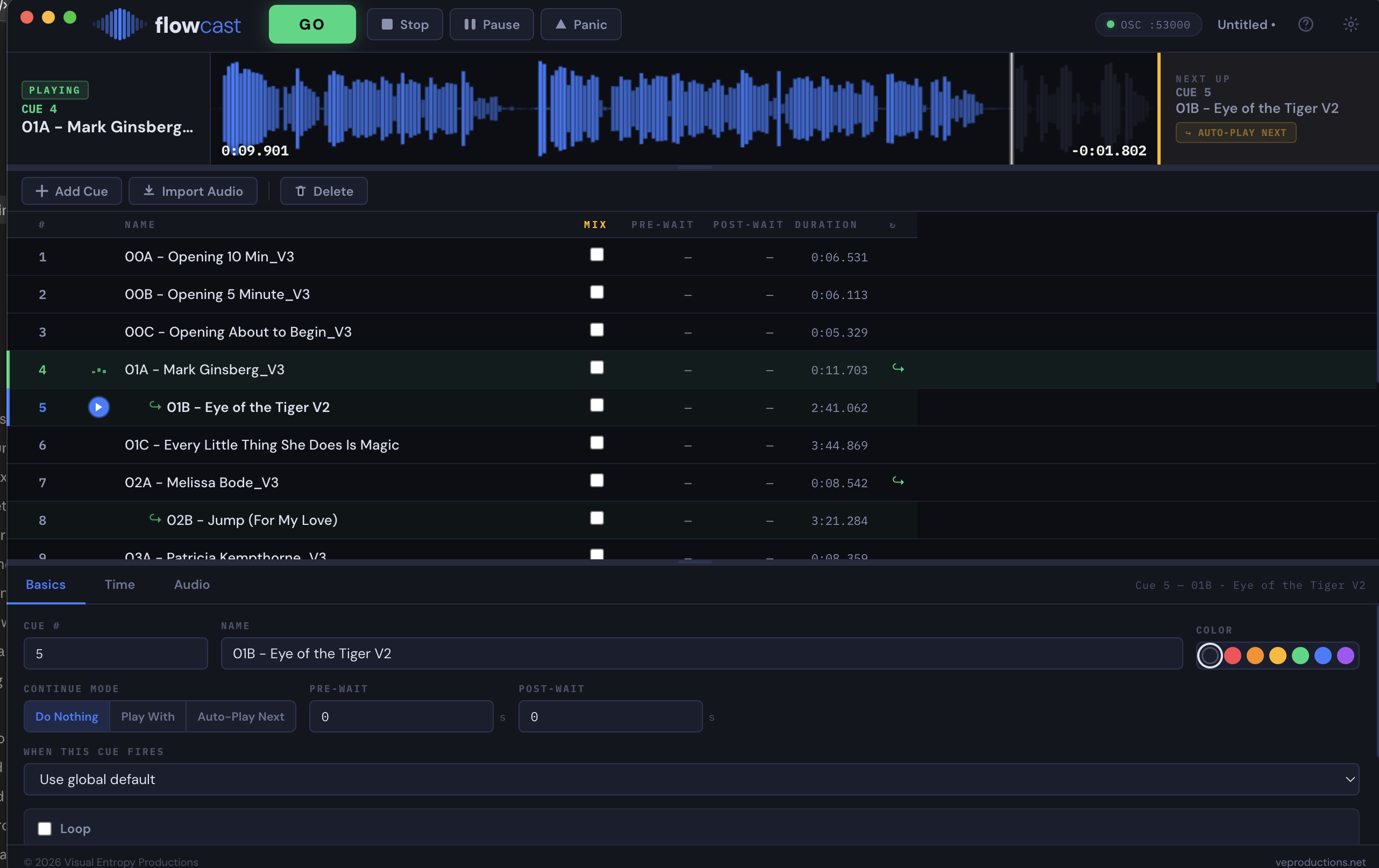Select the yellow color swatch
This screenshot has width=1379, height=868.
pos(1278,656)
